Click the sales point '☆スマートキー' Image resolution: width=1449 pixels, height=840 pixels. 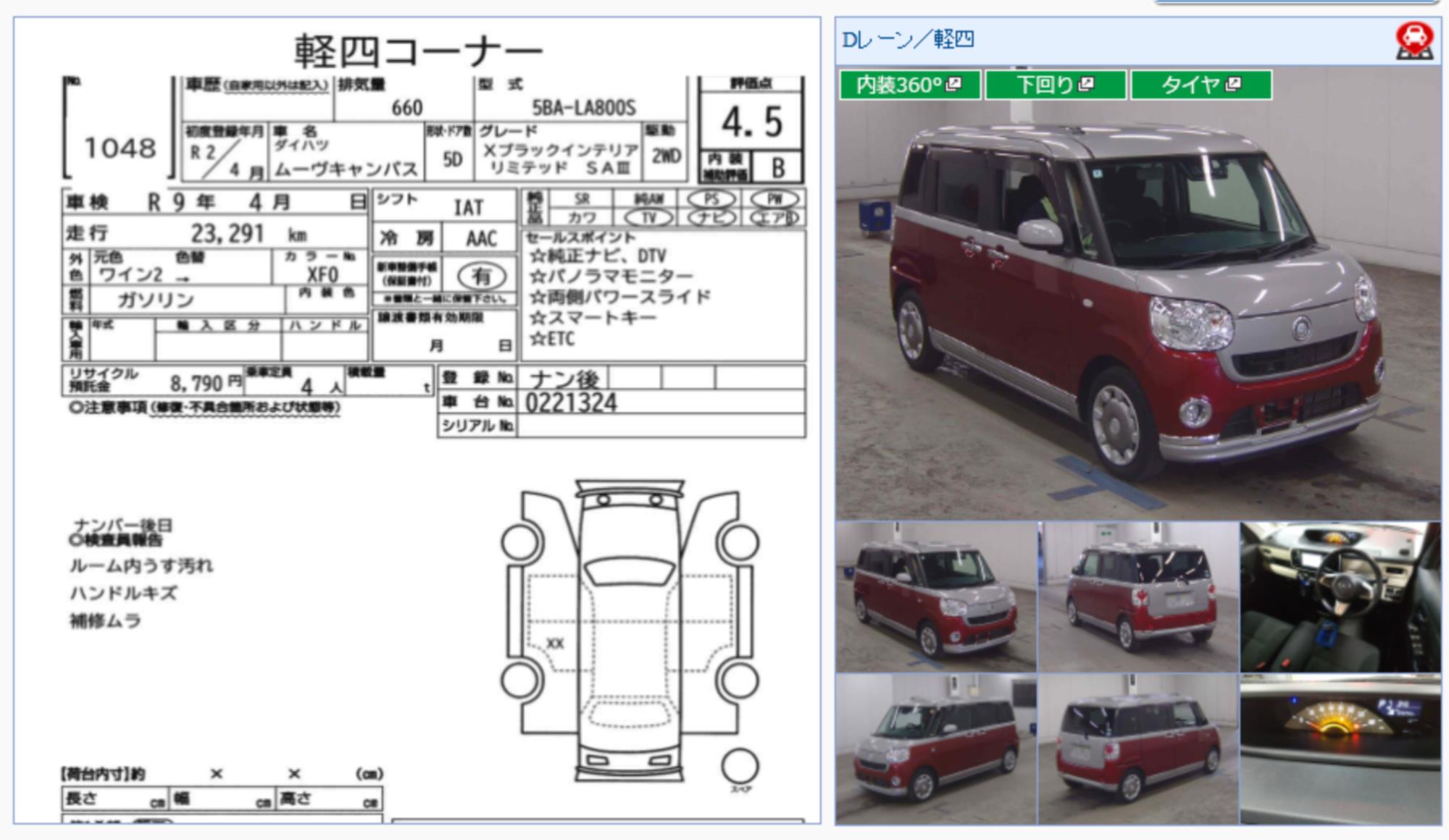click(x=593, y=318)
